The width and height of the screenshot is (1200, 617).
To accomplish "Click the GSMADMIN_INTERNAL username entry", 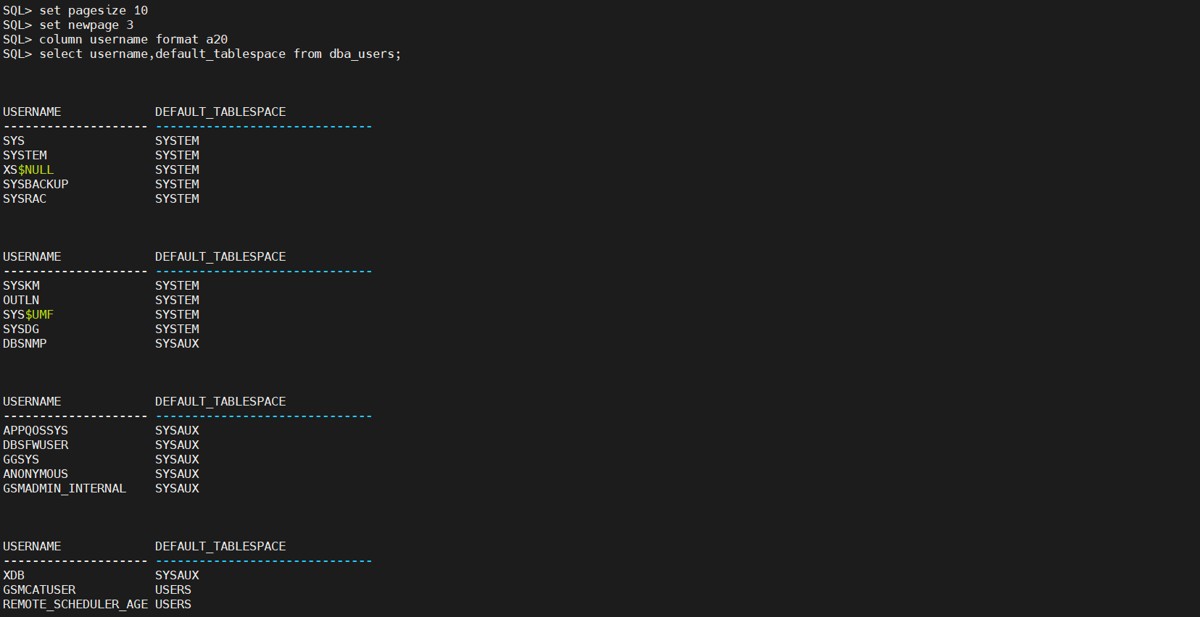I will (x=64, y=488).
